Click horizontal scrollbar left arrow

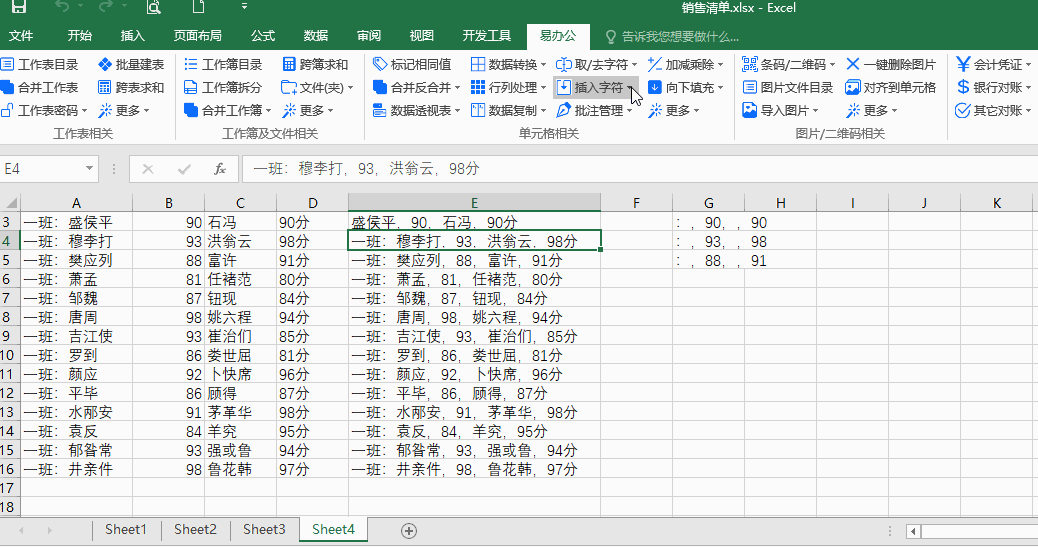(x=914, y=530)
